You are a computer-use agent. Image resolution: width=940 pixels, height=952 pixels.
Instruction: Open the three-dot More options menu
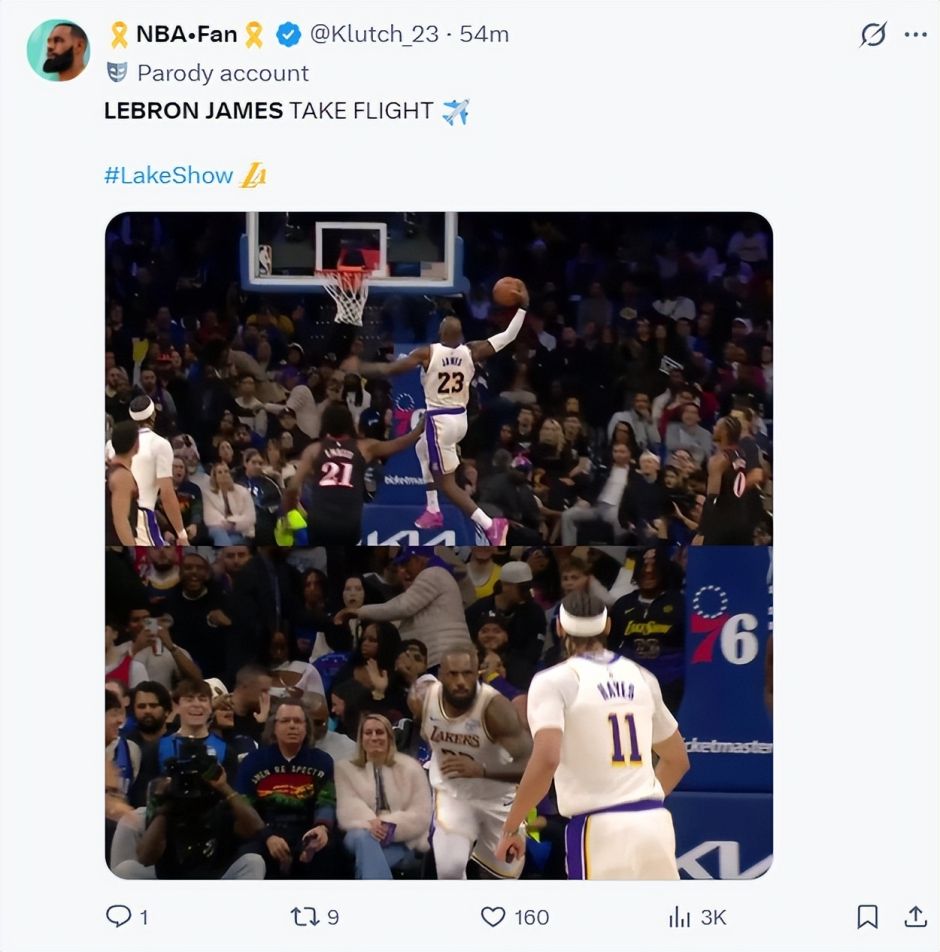[x=915, y=34]
